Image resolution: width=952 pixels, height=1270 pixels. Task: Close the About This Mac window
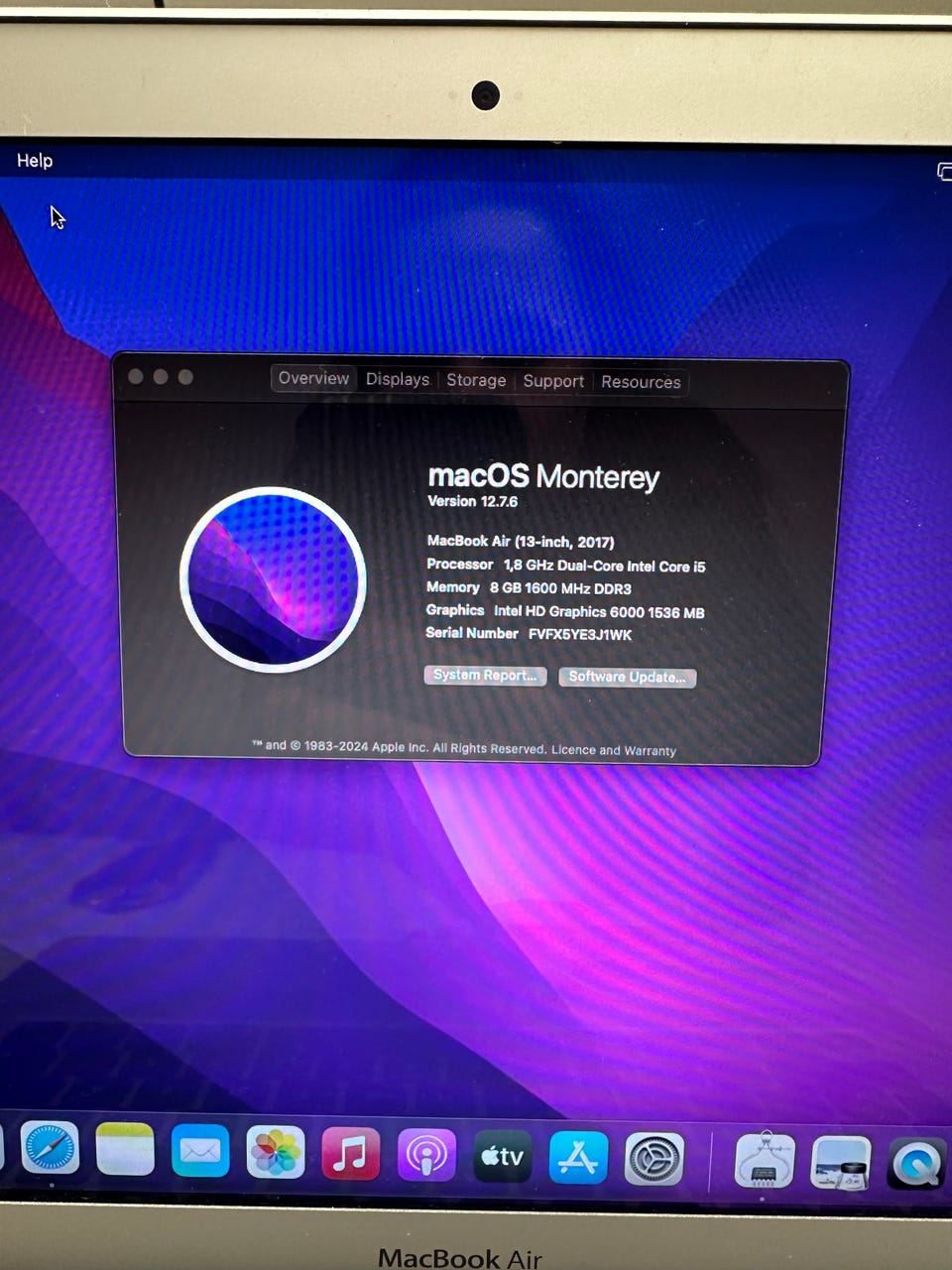pyautogui.click(x=136, y=376)
